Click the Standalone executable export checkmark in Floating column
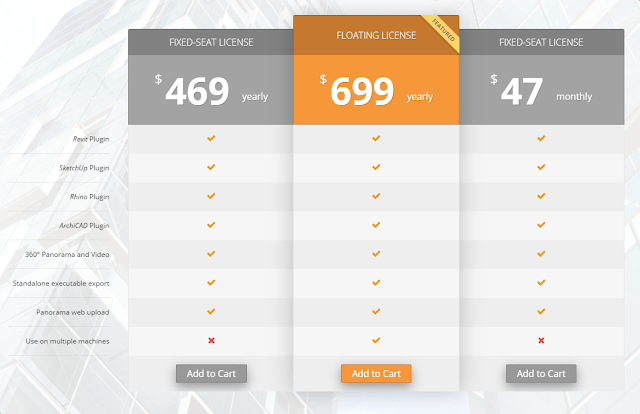The width and height of the screenshot is (640, 414). click(x=376, y=283)
